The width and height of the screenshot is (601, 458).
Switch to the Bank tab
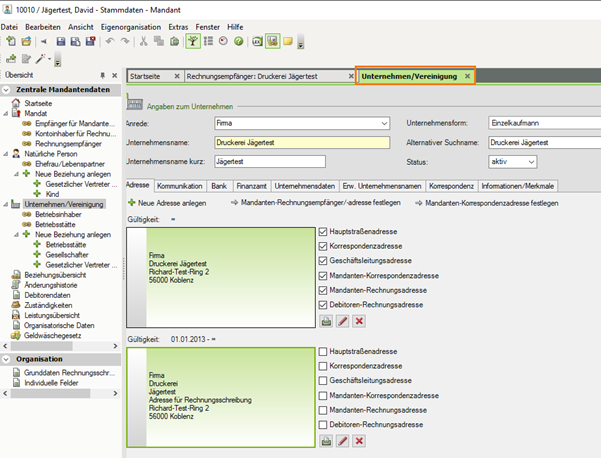tap(218, 186)
